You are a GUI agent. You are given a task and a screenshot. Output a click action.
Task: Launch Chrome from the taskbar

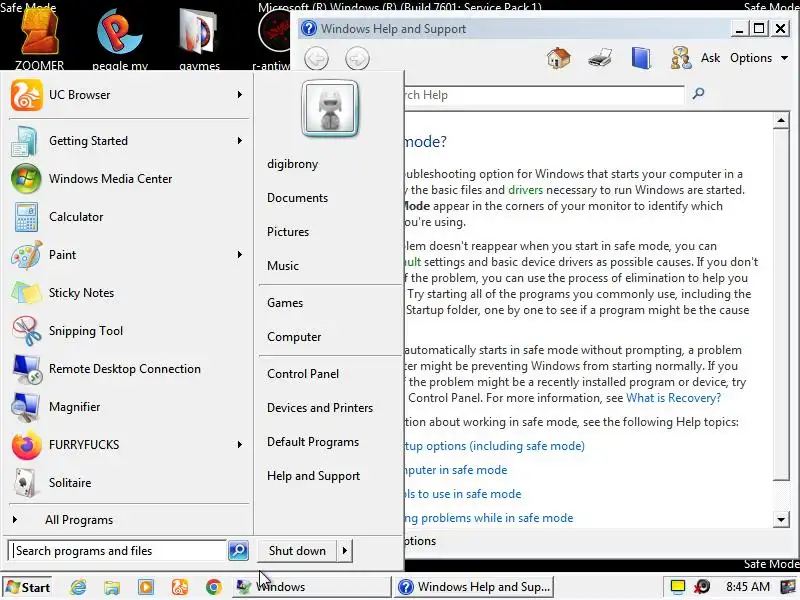[214, 587]
